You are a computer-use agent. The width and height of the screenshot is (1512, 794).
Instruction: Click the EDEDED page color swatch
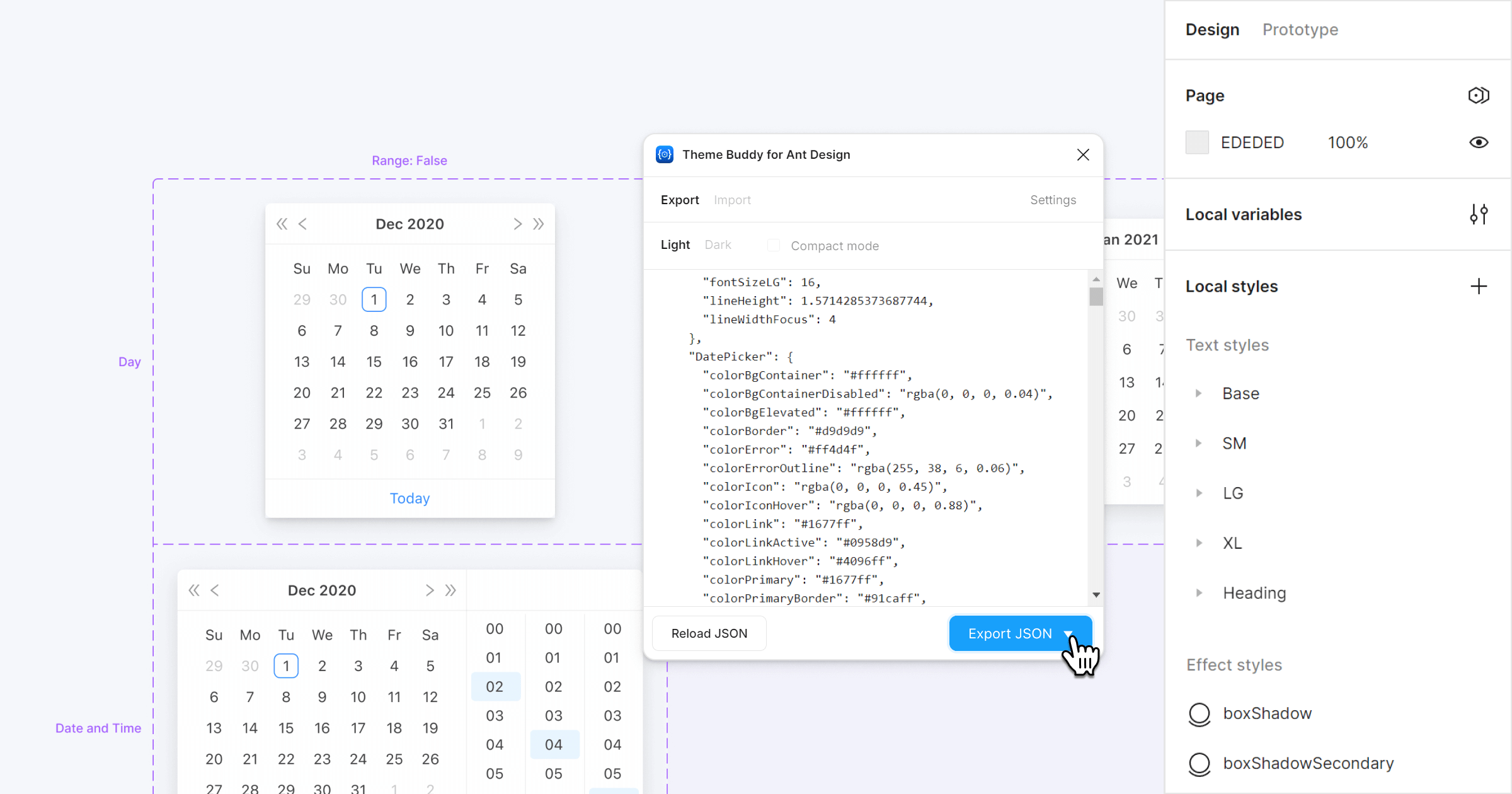coord(1197,142)
